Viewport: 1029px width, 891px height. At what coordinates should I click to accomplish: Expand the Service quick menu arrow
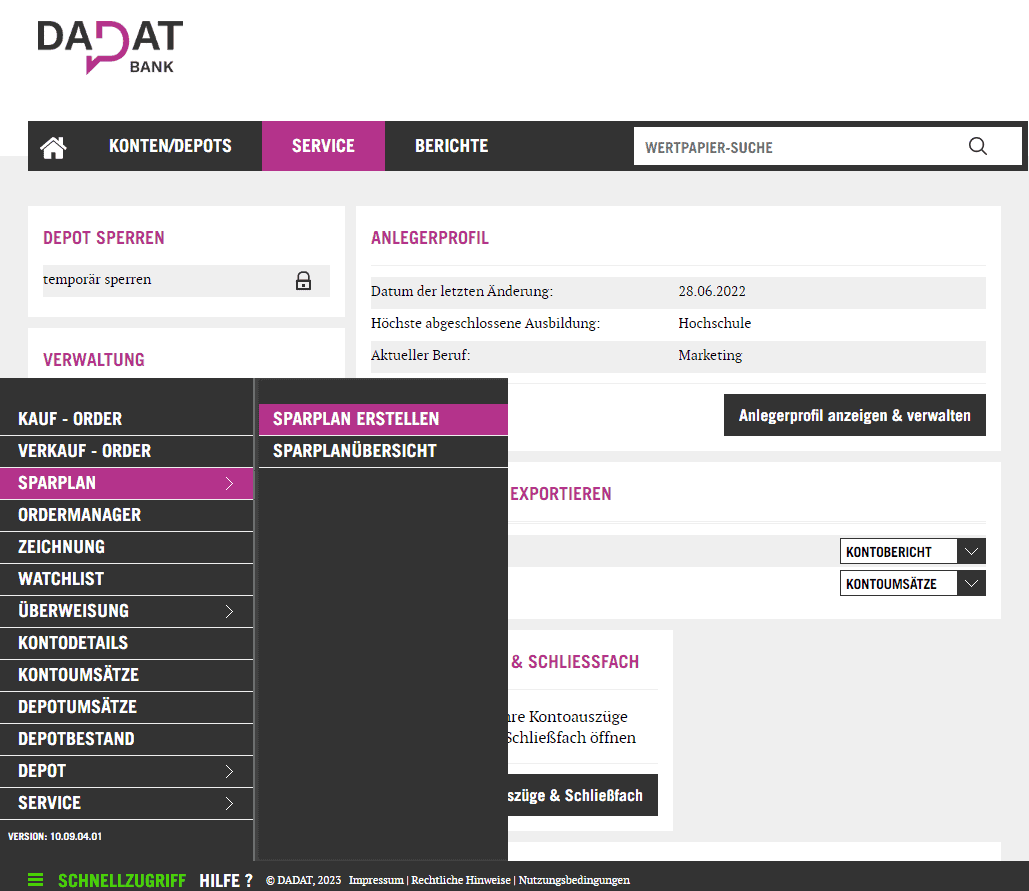[229, 803]
